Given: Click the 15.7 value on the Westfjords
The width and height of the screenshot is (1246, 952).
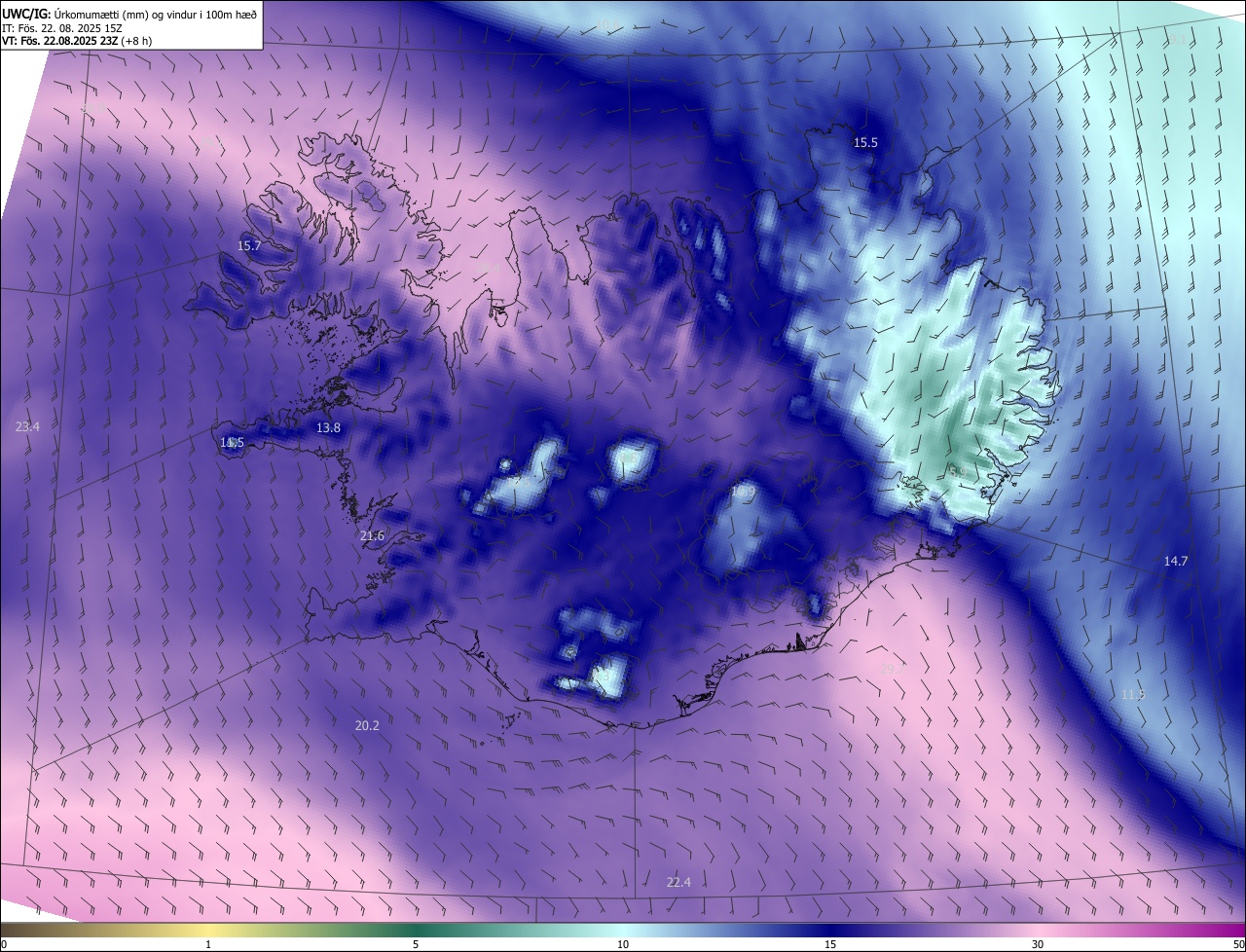Looking at the screenshot, I should [249, 245].
